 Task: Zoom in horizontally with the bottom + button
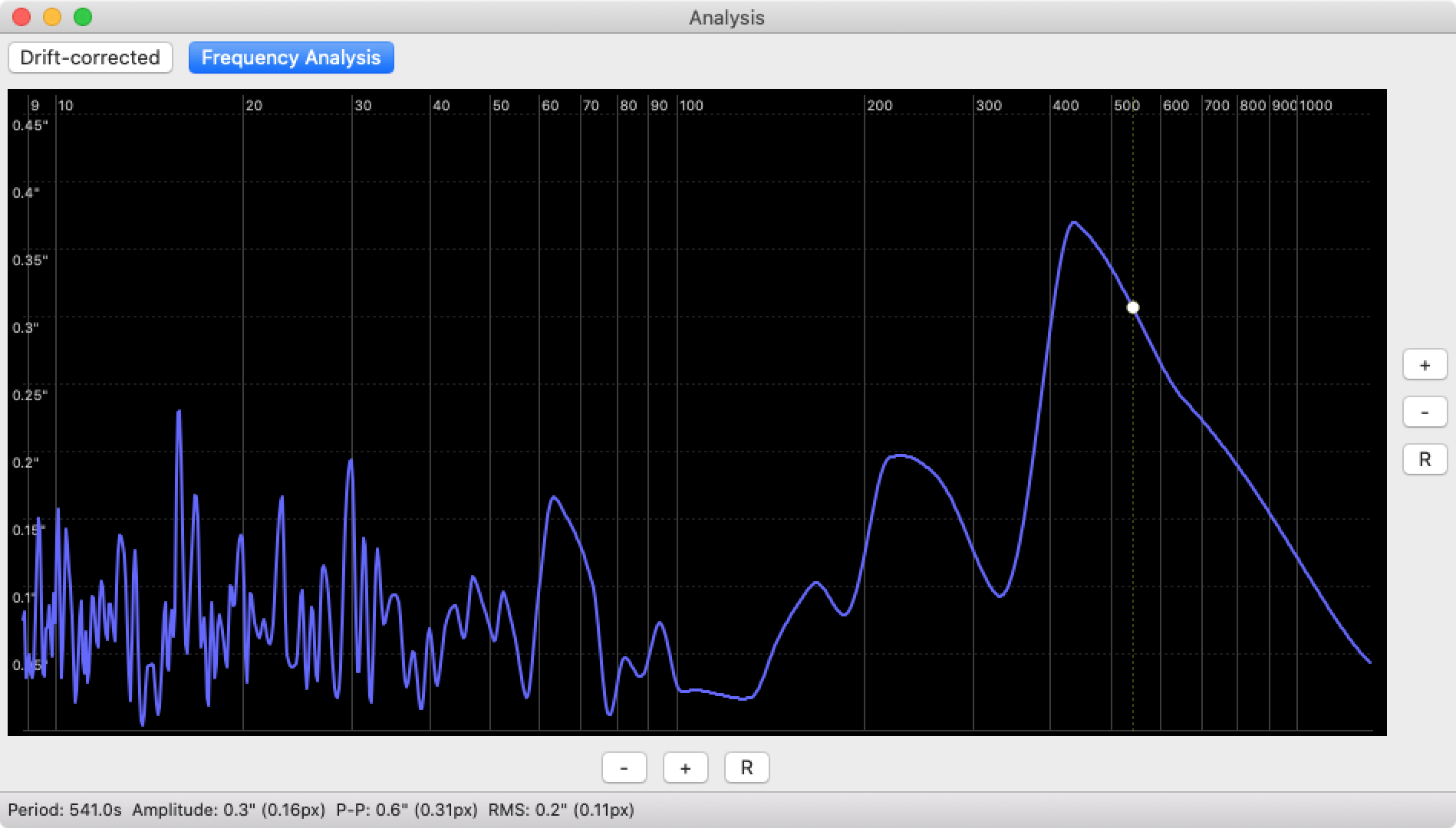685,767
